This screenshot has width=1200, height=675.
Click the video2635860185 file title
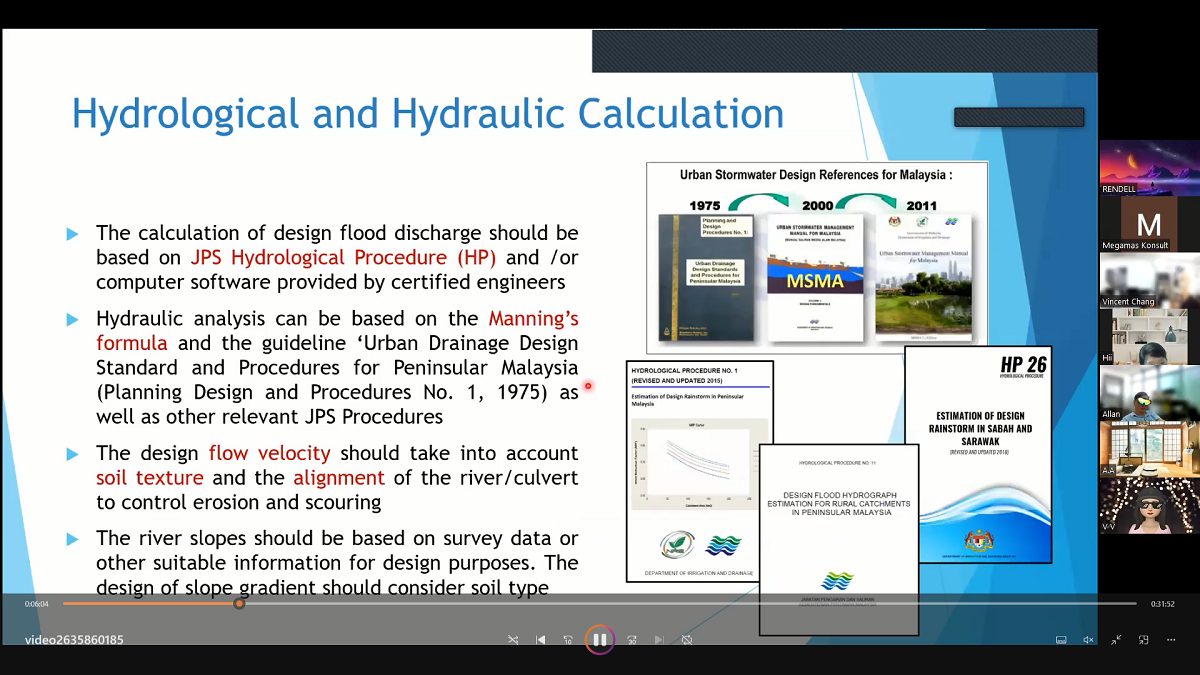pos(74,640)
